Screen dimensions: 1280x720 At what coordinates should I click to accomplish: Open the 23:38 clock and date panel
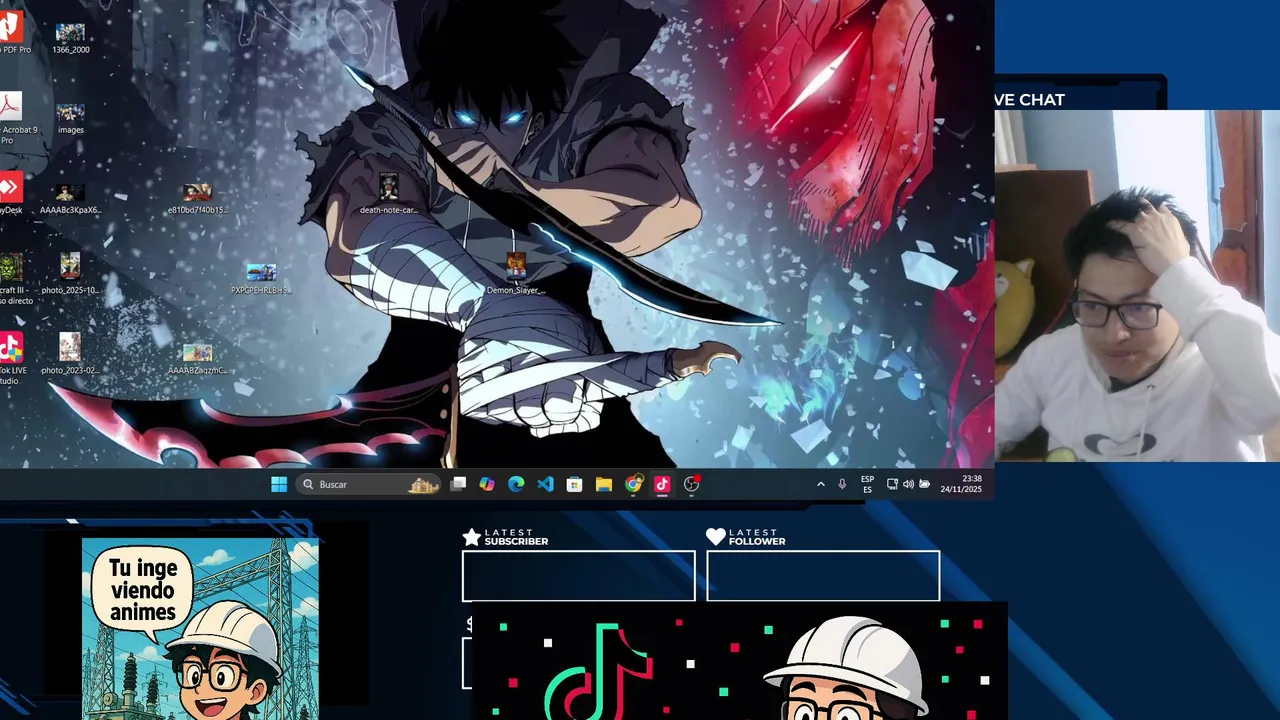coord(961,484)
